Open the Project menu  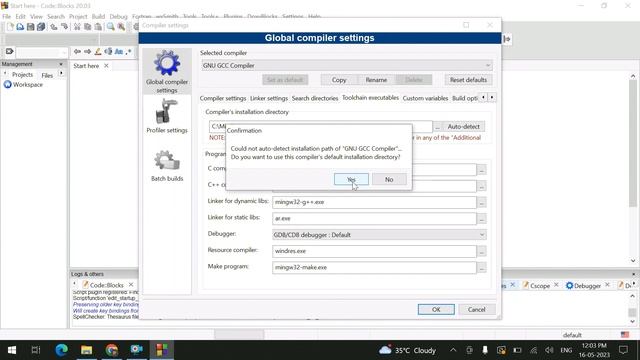78,17
